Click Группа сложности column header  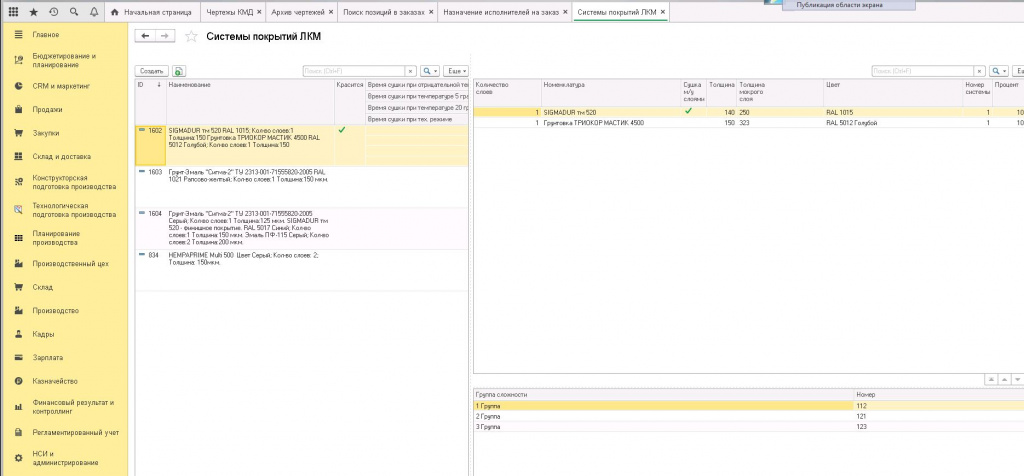tap(664, 395)
